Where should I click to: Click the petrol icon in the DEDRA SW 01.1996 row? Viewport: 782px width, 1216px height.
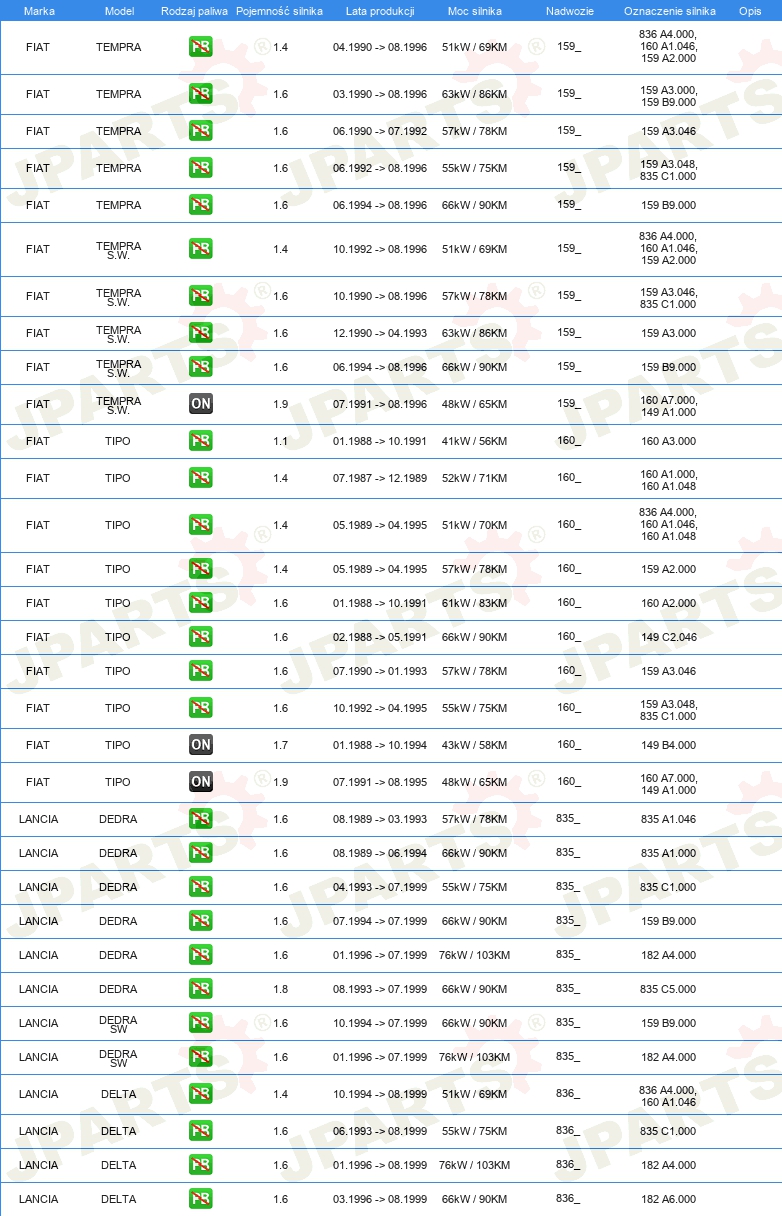tap(201, 1057)
